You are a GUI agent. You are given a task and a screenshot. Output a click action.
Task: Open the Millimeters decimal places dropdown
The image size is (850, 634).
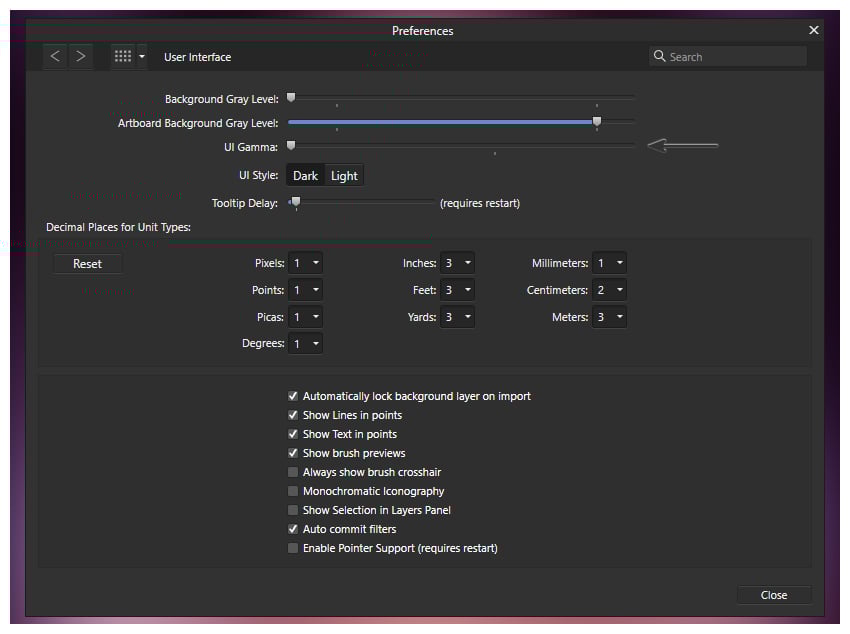pos(609,263)
